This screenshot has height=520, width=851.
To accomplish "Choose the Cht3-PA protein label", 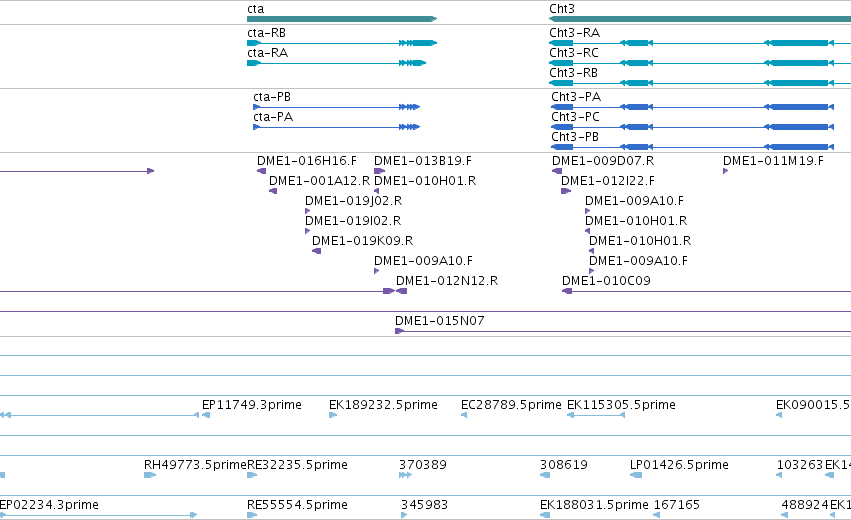I will point(576,97).
